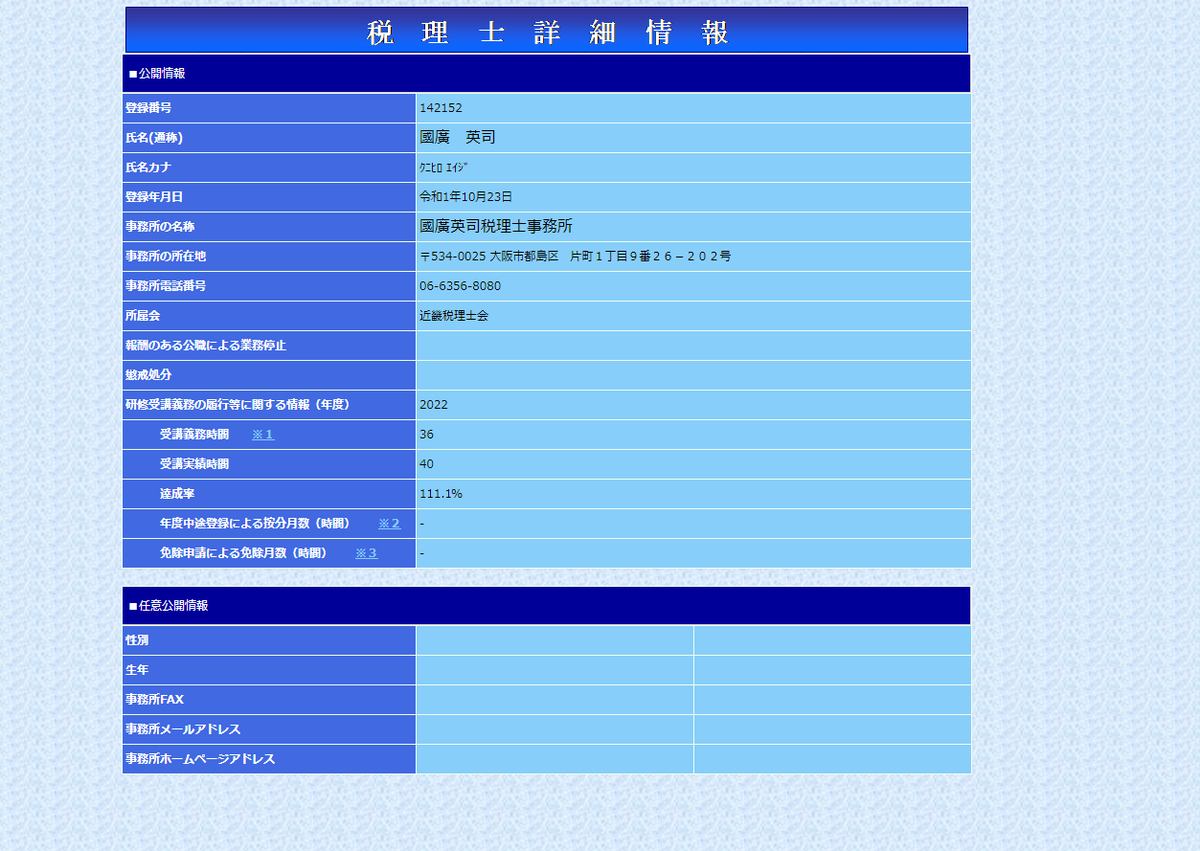Click the 事務所電話番号 label

[166, 286]
